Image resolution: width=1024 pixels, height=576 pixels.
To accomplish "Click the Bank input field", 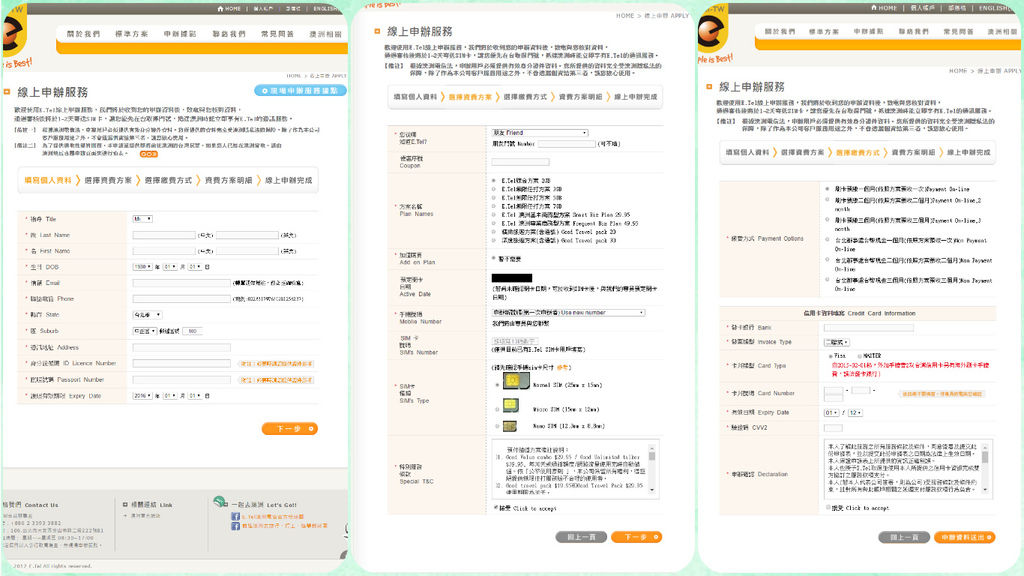I will click(869, 328).
